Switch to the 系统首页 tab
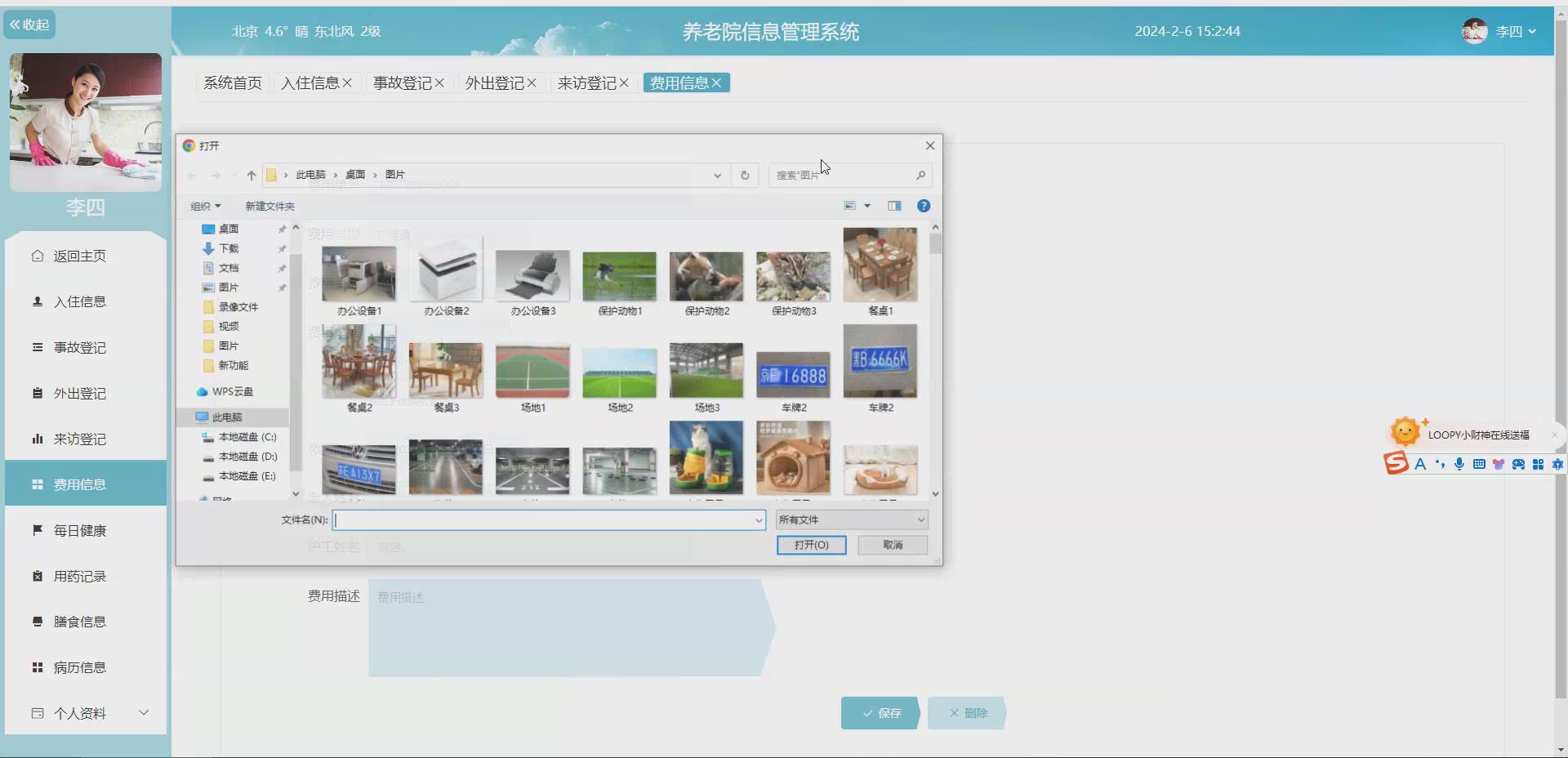Viewport: 1568px width, 758px height. pos(232,82)
